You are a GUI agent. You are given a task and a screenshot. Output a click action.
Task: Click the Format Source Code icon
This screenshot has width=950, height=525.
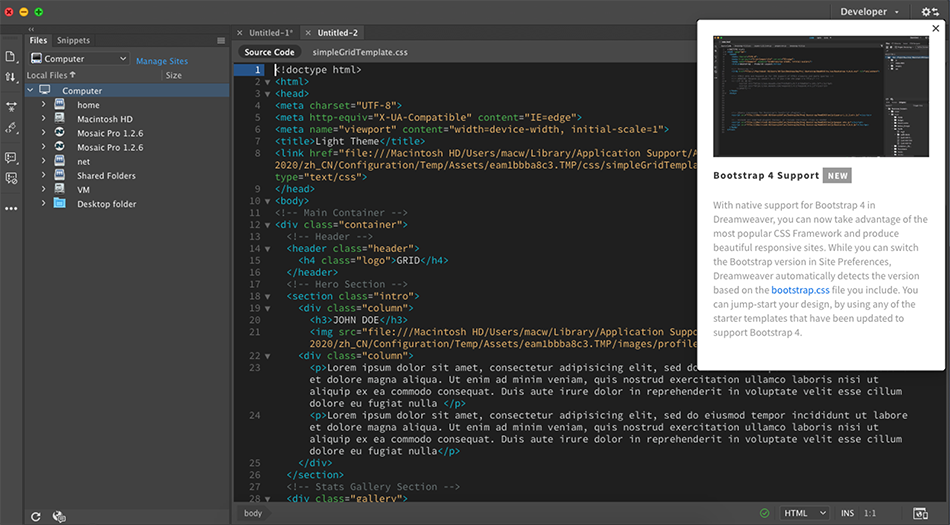tap(11, 128)
